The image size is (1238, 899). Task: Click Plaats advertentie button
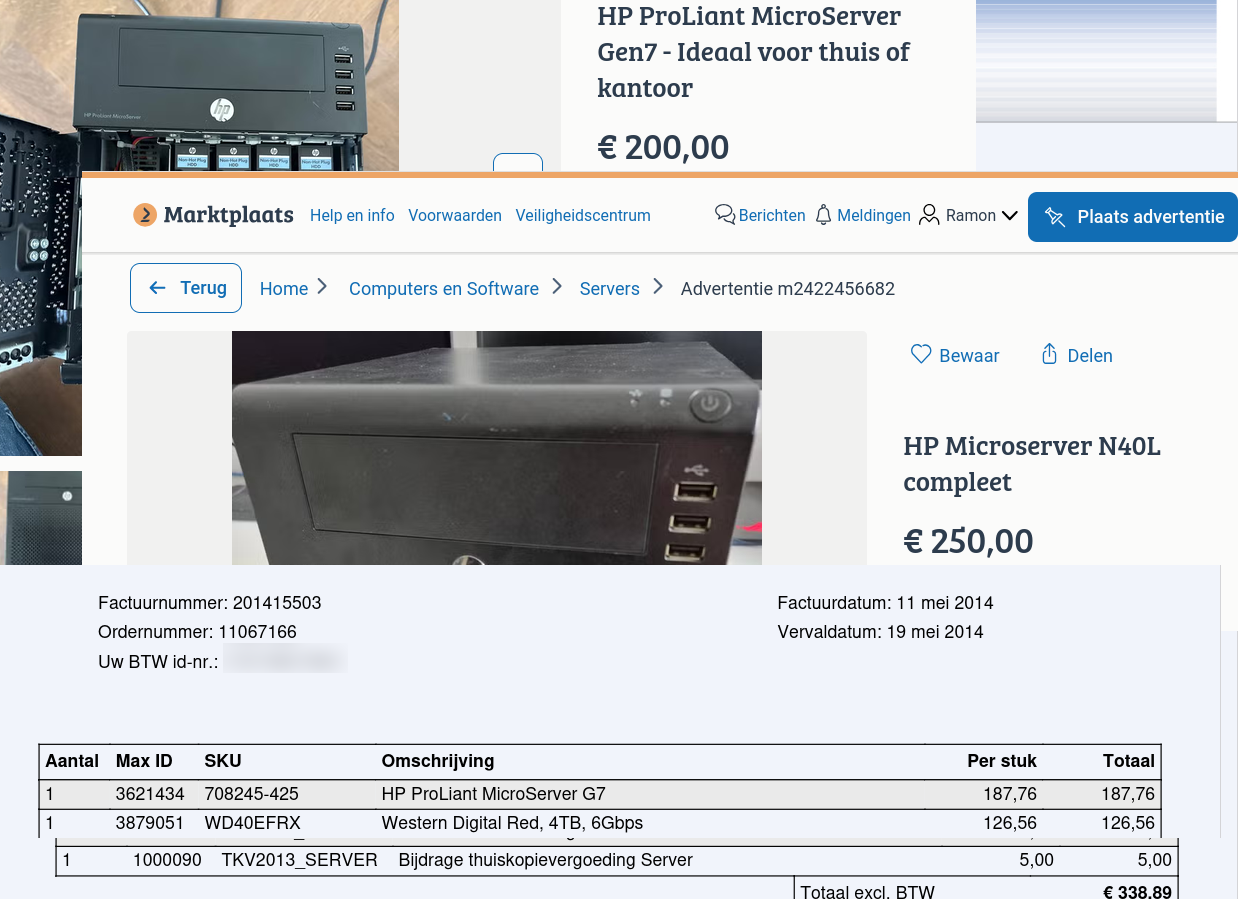(1133, 216)
